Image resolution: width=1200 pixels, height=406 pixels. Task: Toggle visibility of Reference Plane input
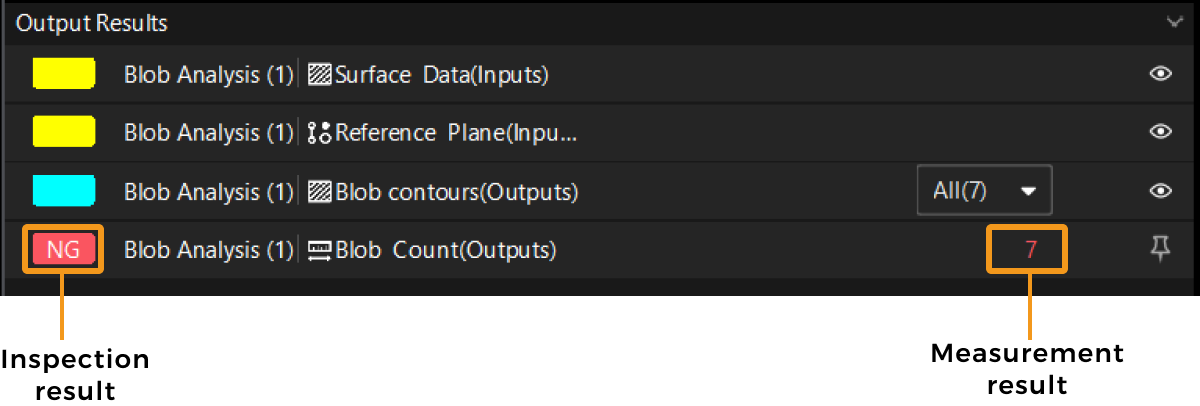[1160, 132]
